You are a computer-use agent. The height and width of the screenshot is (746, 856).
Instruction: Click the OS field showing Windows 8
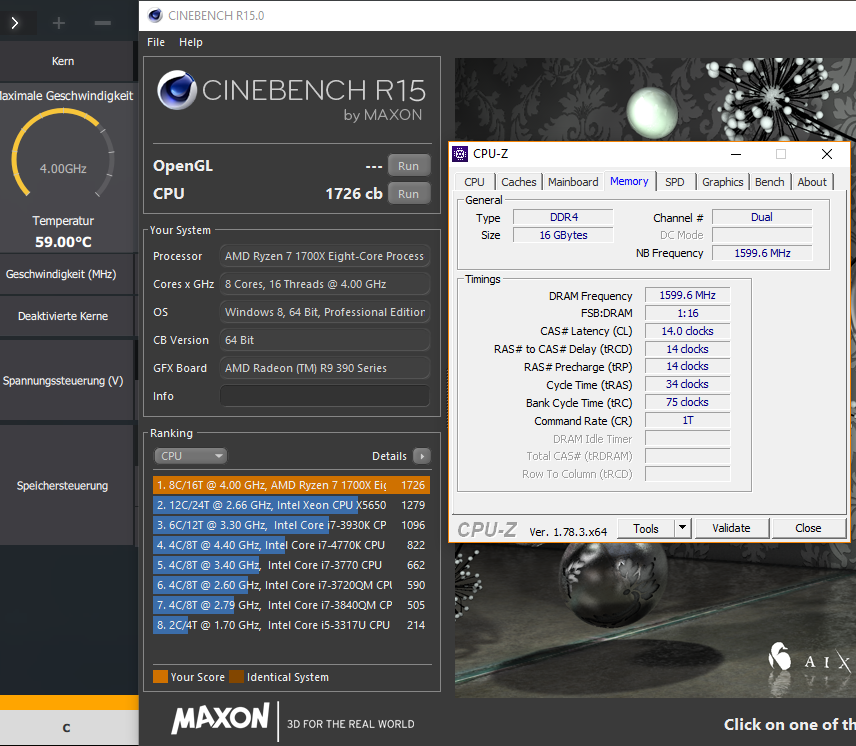325,312
